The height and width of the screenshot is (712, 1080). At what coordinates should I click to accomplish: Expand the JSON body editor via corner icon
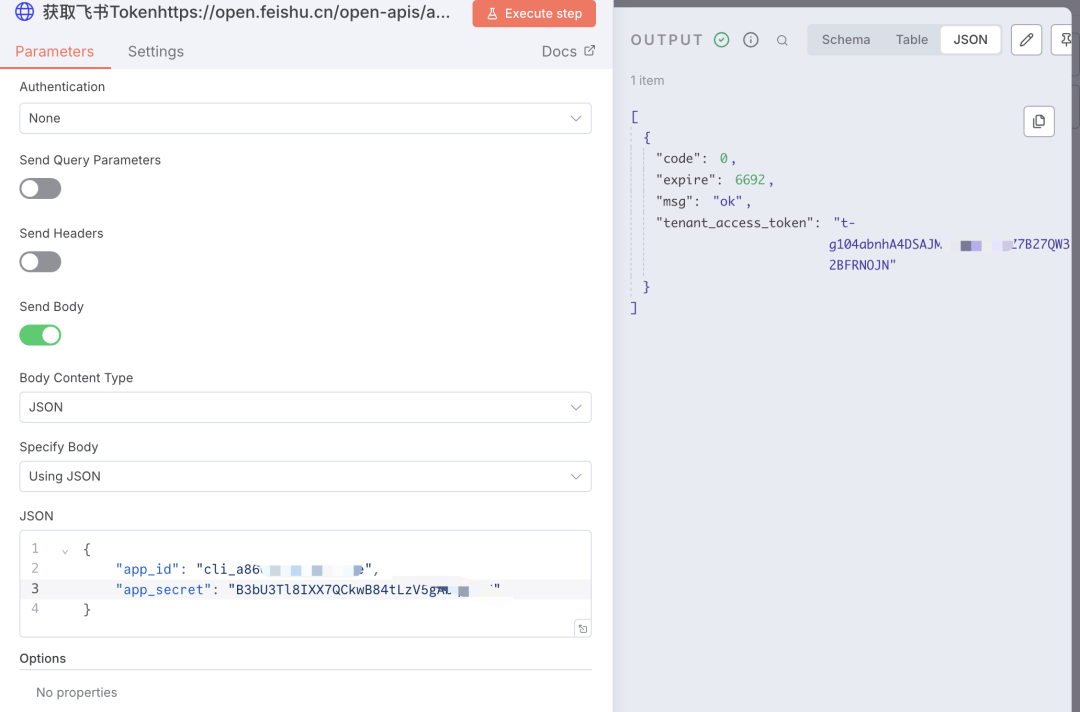582,628
